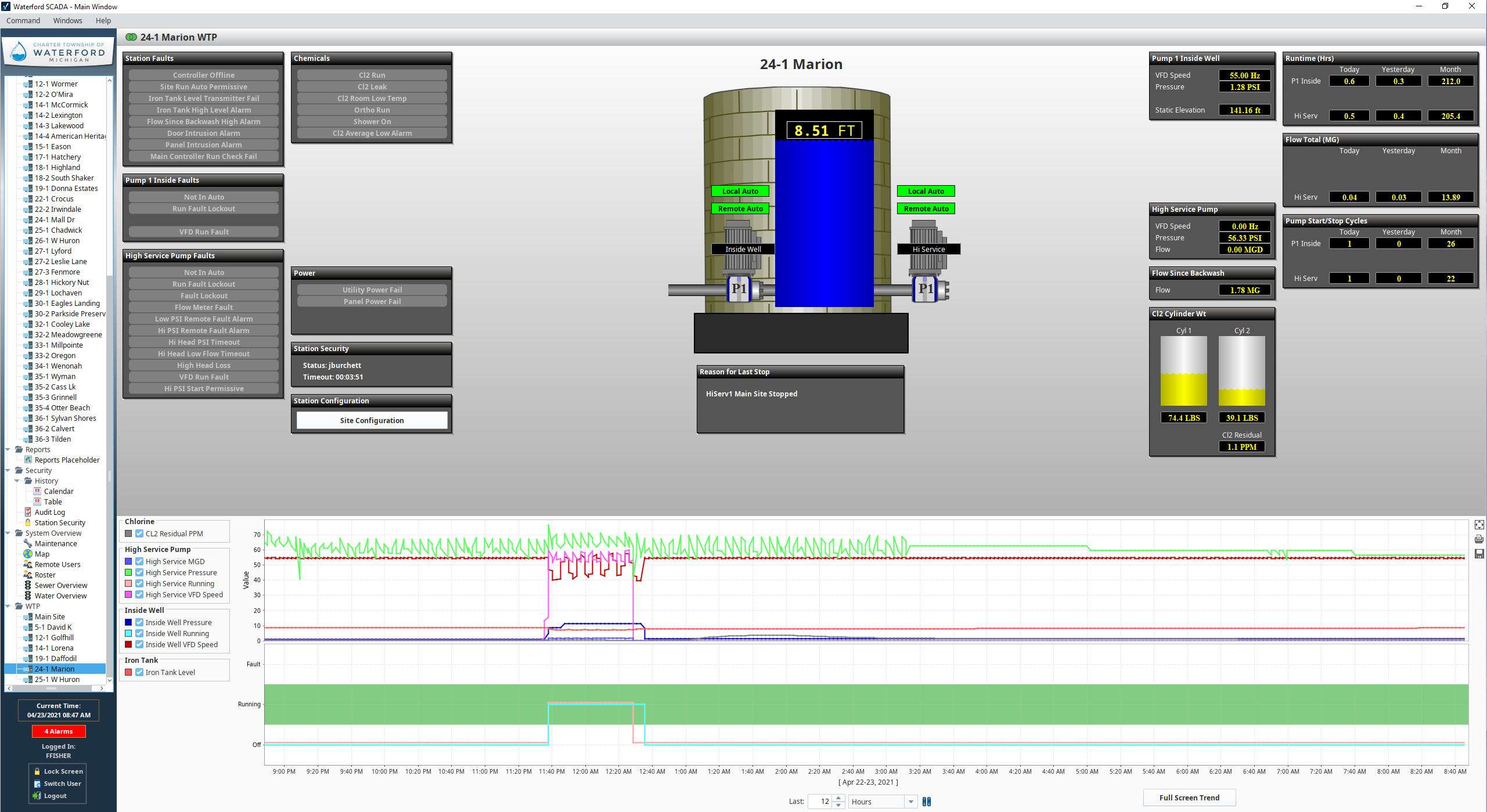Image resolution: width=1487 pixels, height=812 pixels.
Task: Click the Full Screen Trend button
Action: (1189, 797)
